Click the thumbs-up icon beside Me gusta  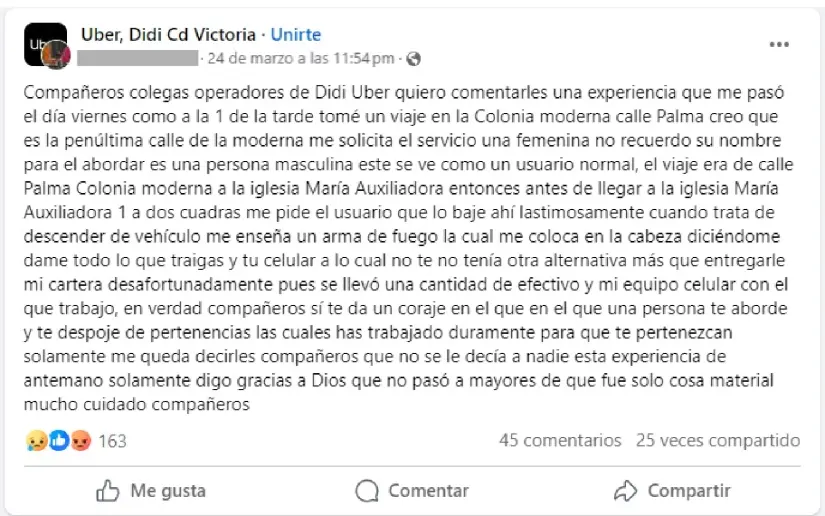(x=107, y=490)
